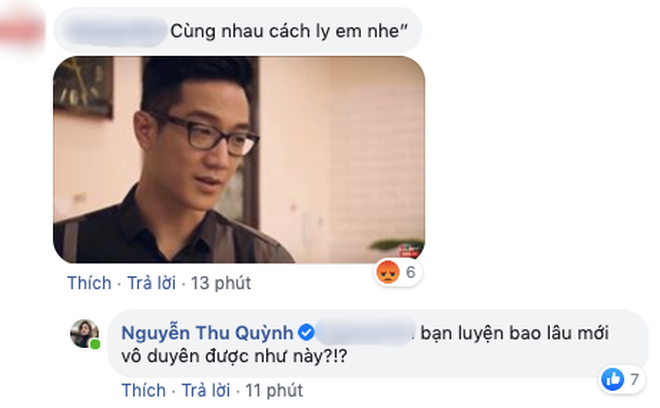Open the attached photo of man with glasses
The width and height of the screenshot is (660, 408).
(x=239, y=160)
